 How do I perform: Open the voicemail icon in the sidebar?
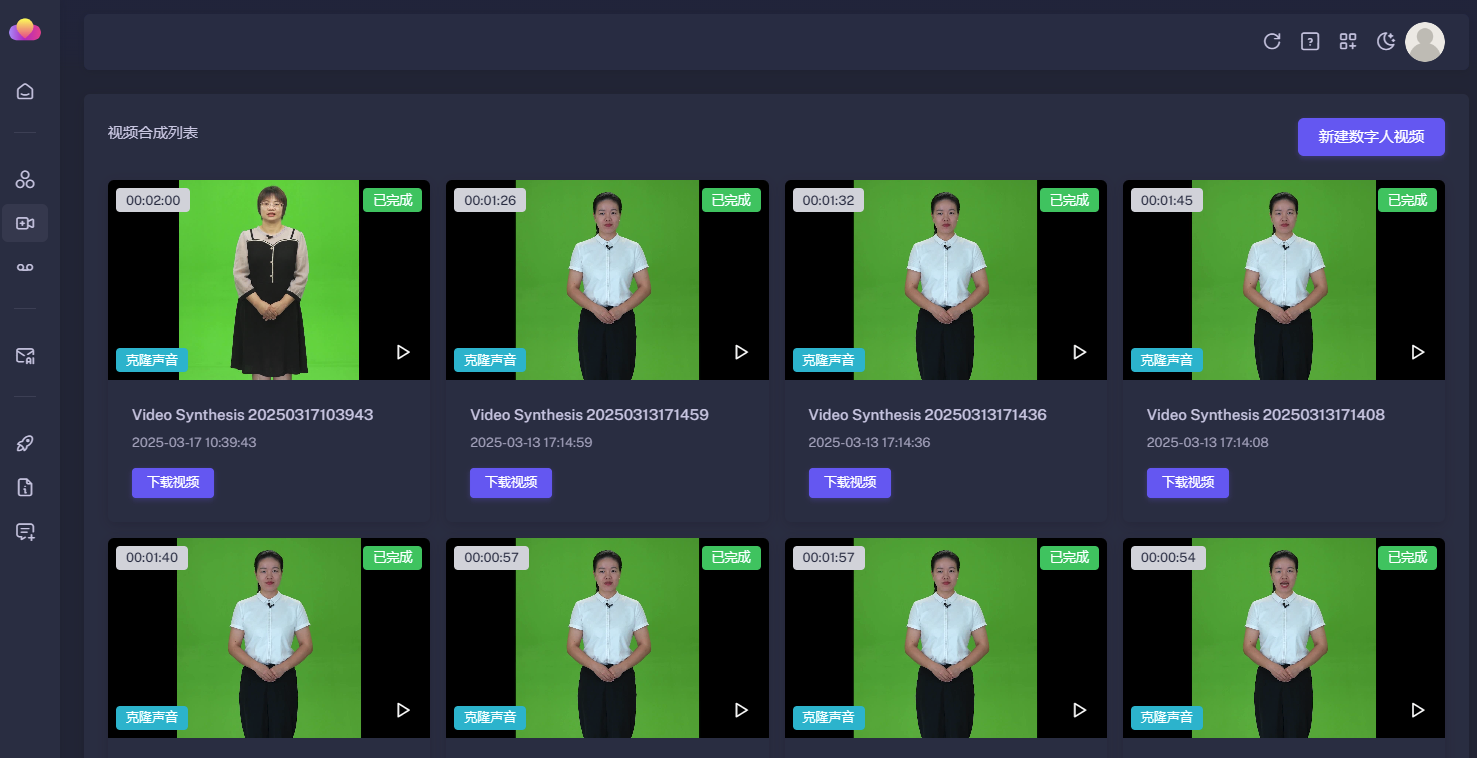(x=25, y=267)
